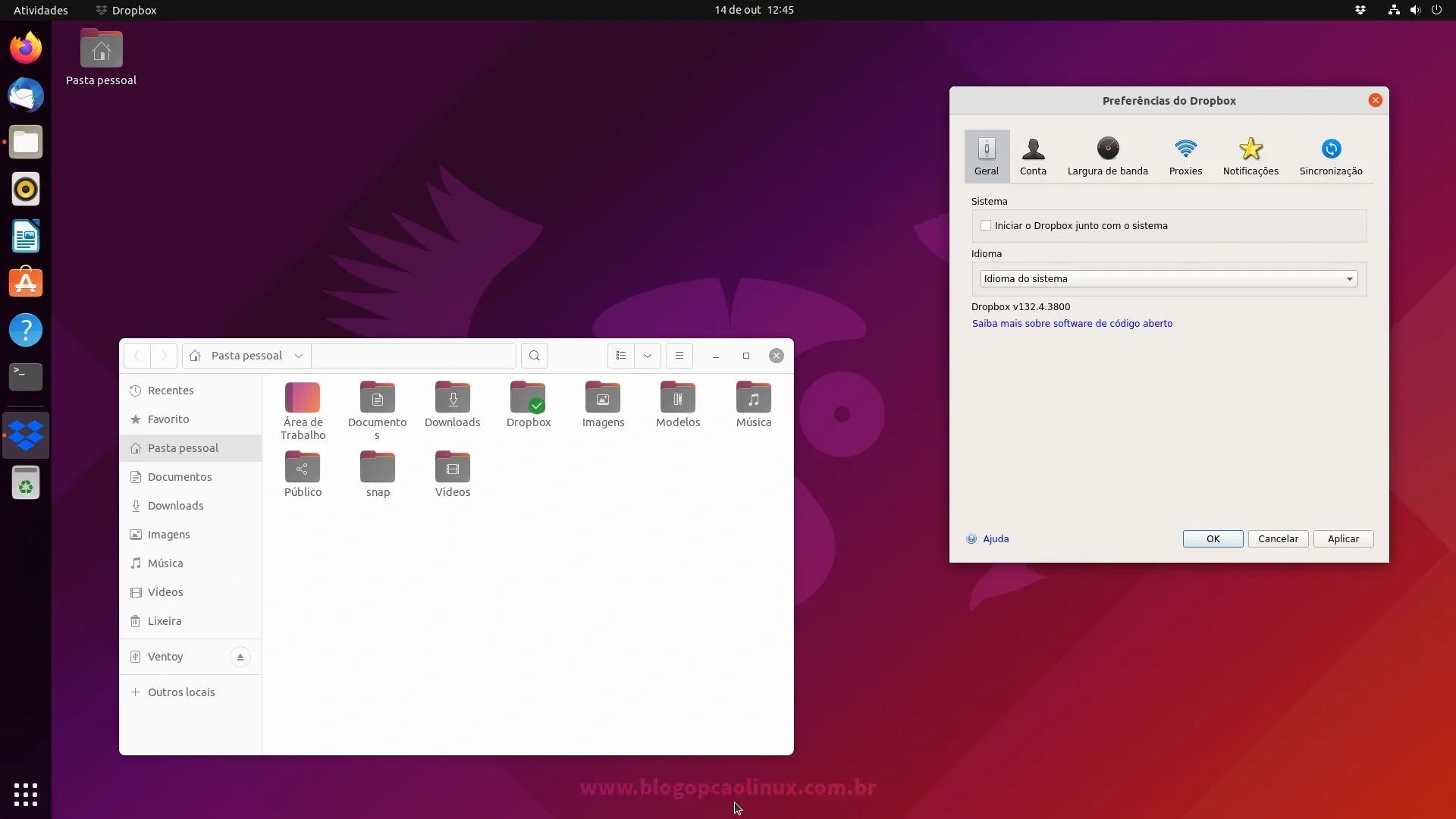1456x819 pixels.
Task: Open the Trash from the dock
Action: pos(26,482)
